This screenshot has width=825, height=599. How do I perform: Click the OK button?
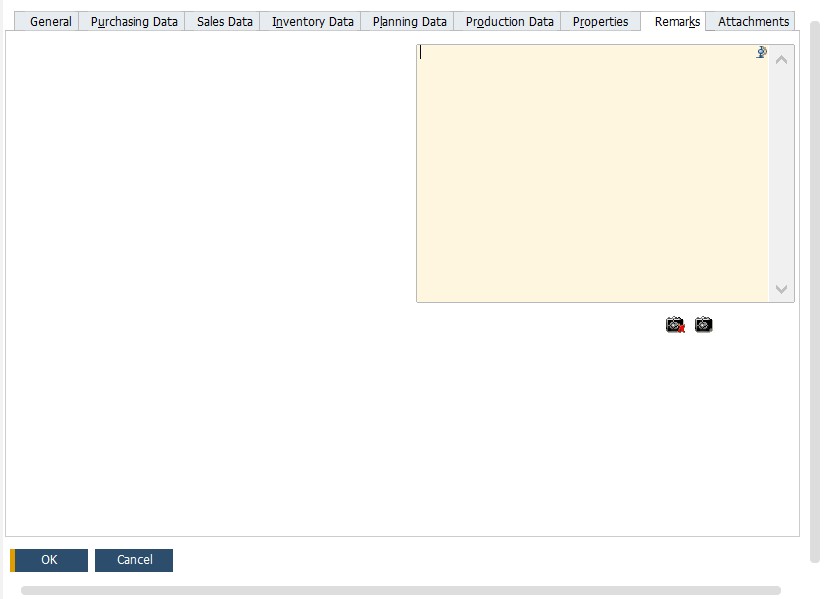(48, 560)
